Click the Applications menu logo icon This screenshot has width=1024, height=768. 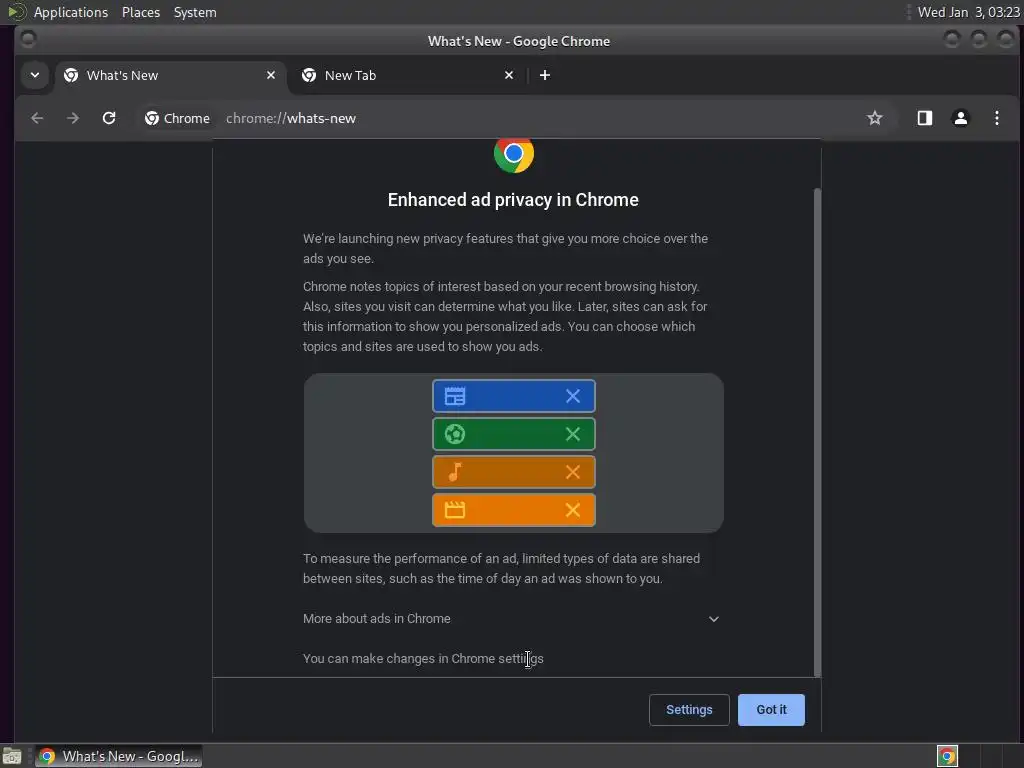17,12
